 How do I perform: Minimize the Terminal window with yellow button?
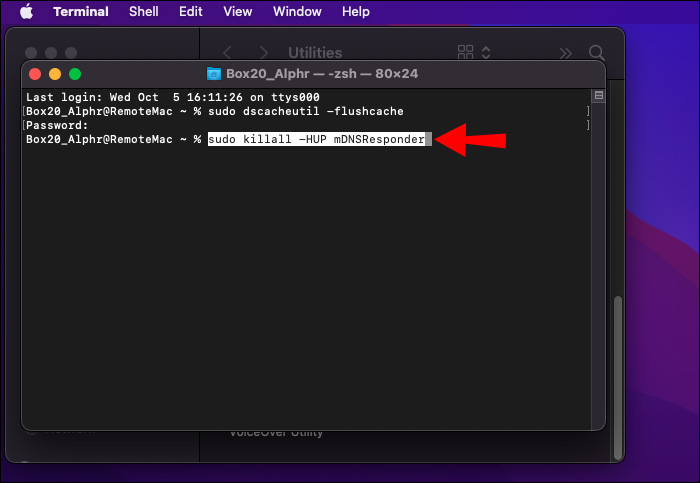coord(55,74)
